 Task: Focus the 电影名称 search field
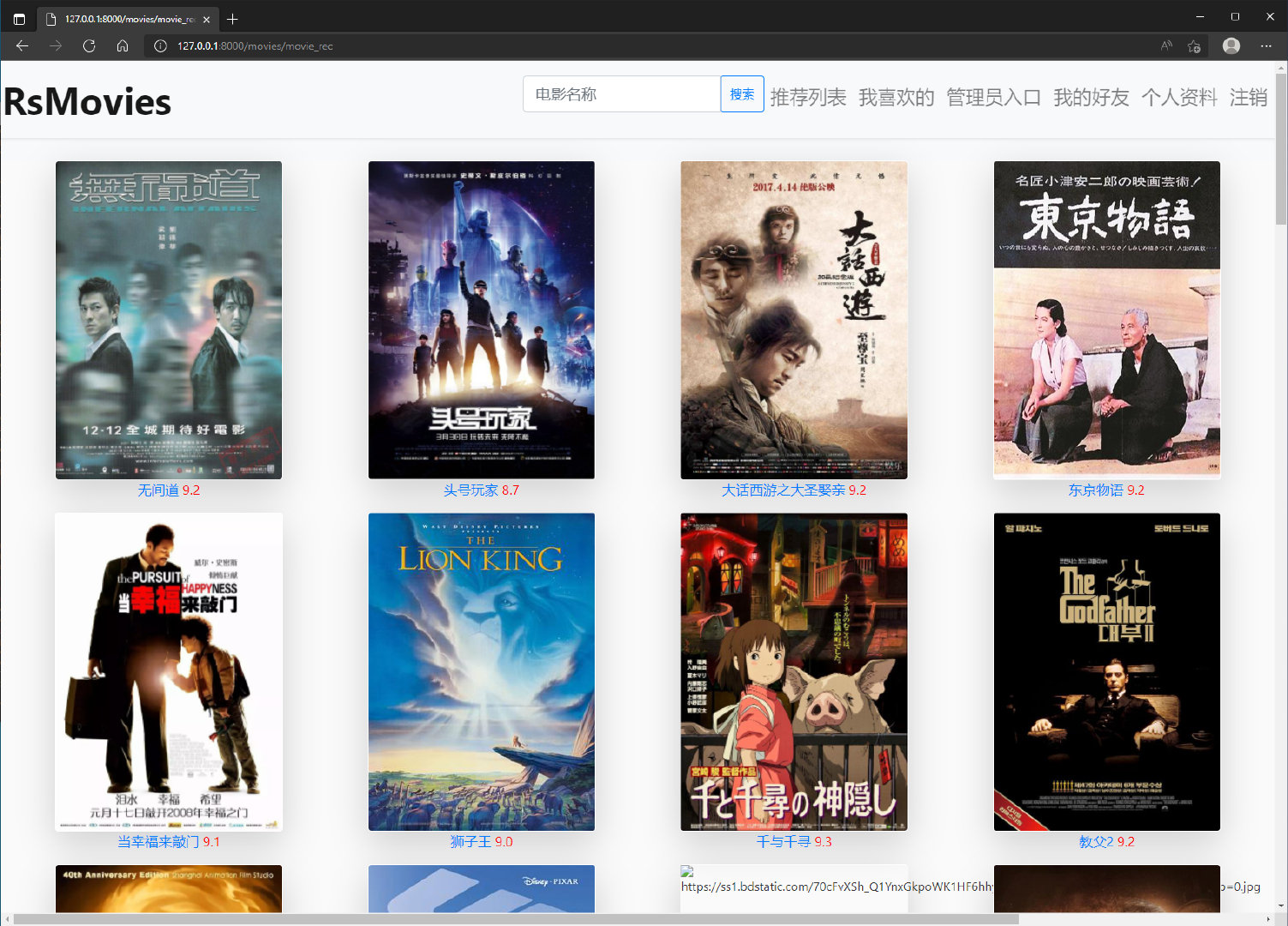pyautogui.click(x=622, y=94)
